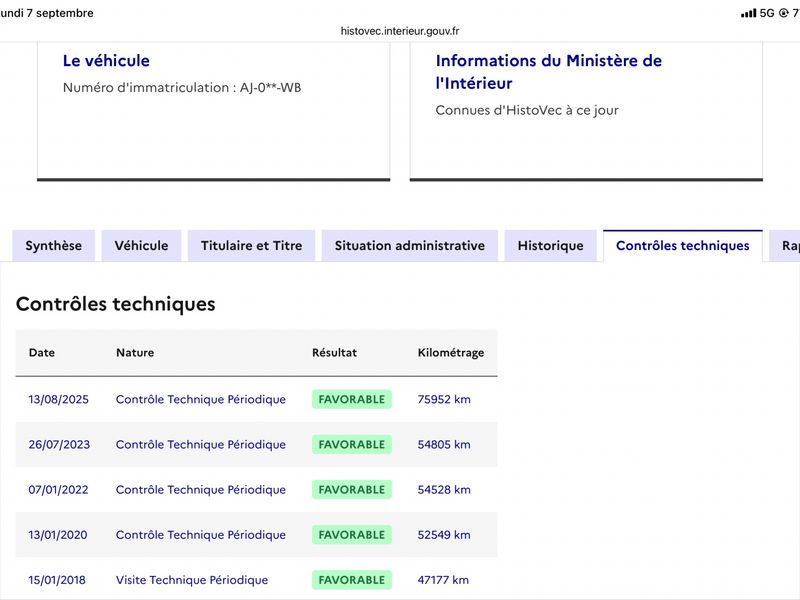Go to the Historique tab
The width and height of the screenshot is (800, 600).
(551, 245)
